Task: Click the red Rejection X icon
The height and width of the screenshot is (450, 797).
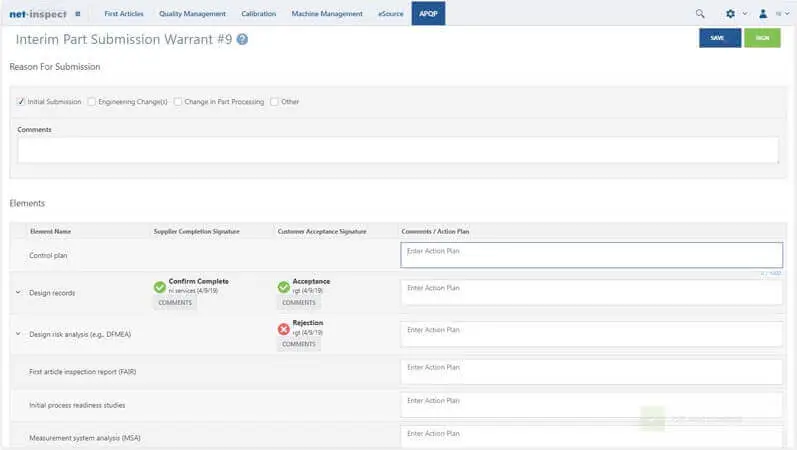Action: pos(284,328)
